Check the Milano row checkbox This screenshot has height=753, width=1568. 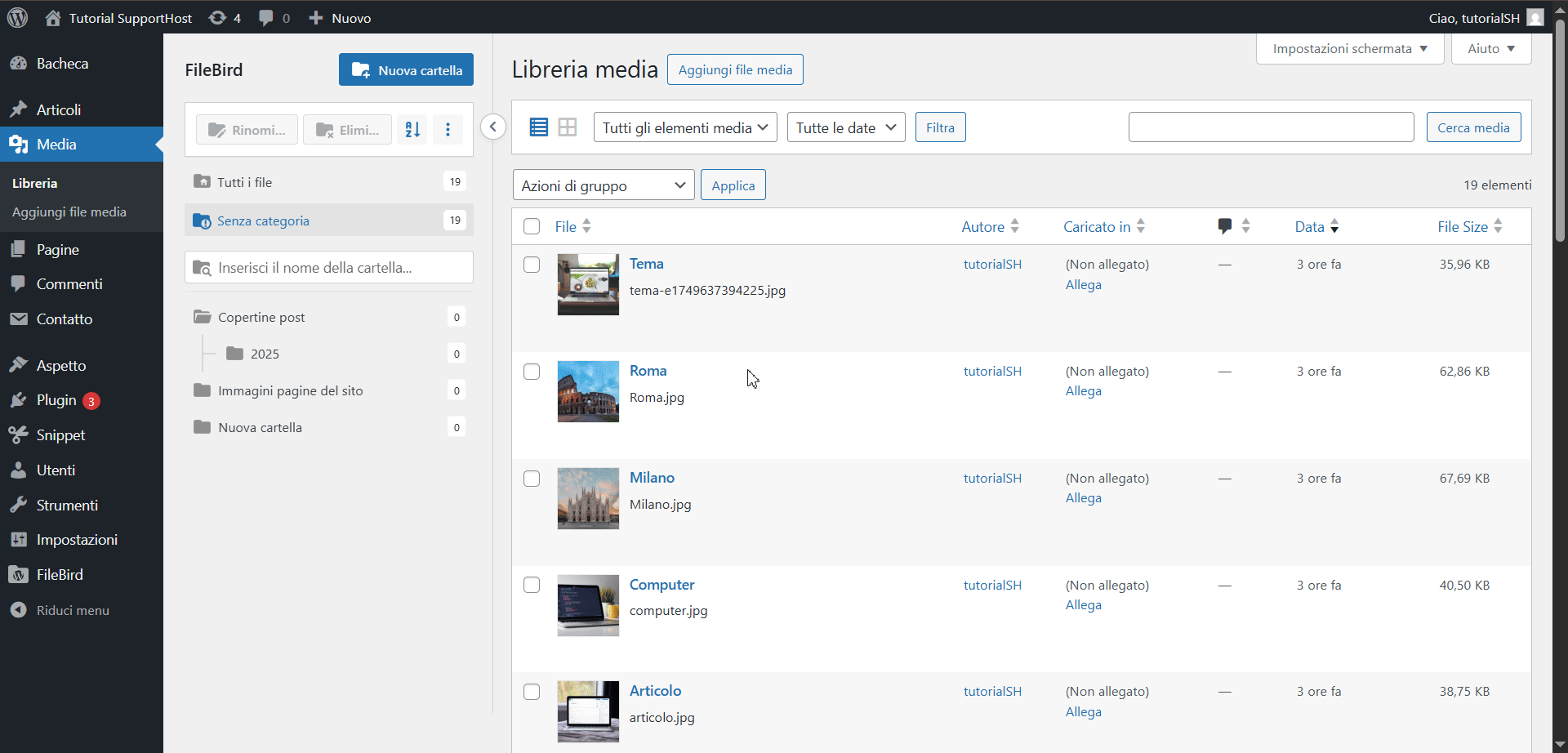click(x=532, y=479)
